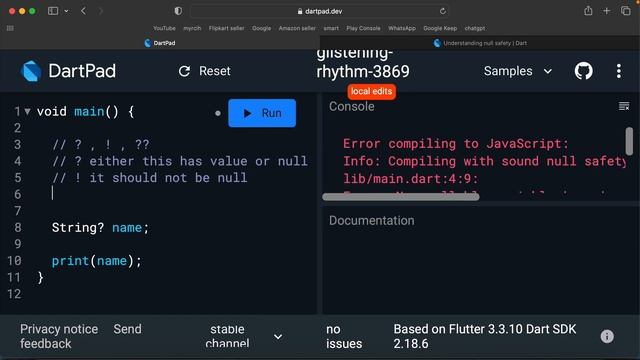Expand the stable channel dropdown arrow
The height and width of the screenshot is (360, 640).
[x=278, y=337]
